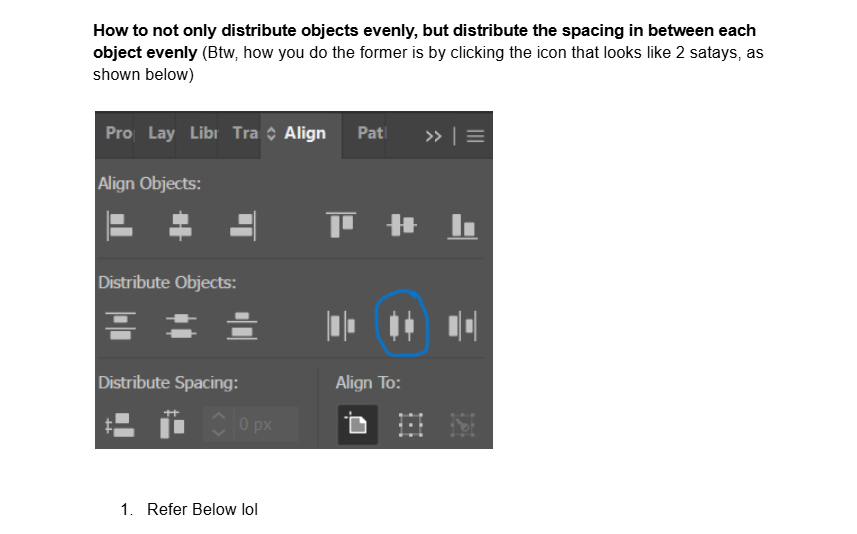Viewport: 857px width, 534px height.
Task: Select Align to Key Object option
Action: tap(462, 425)
